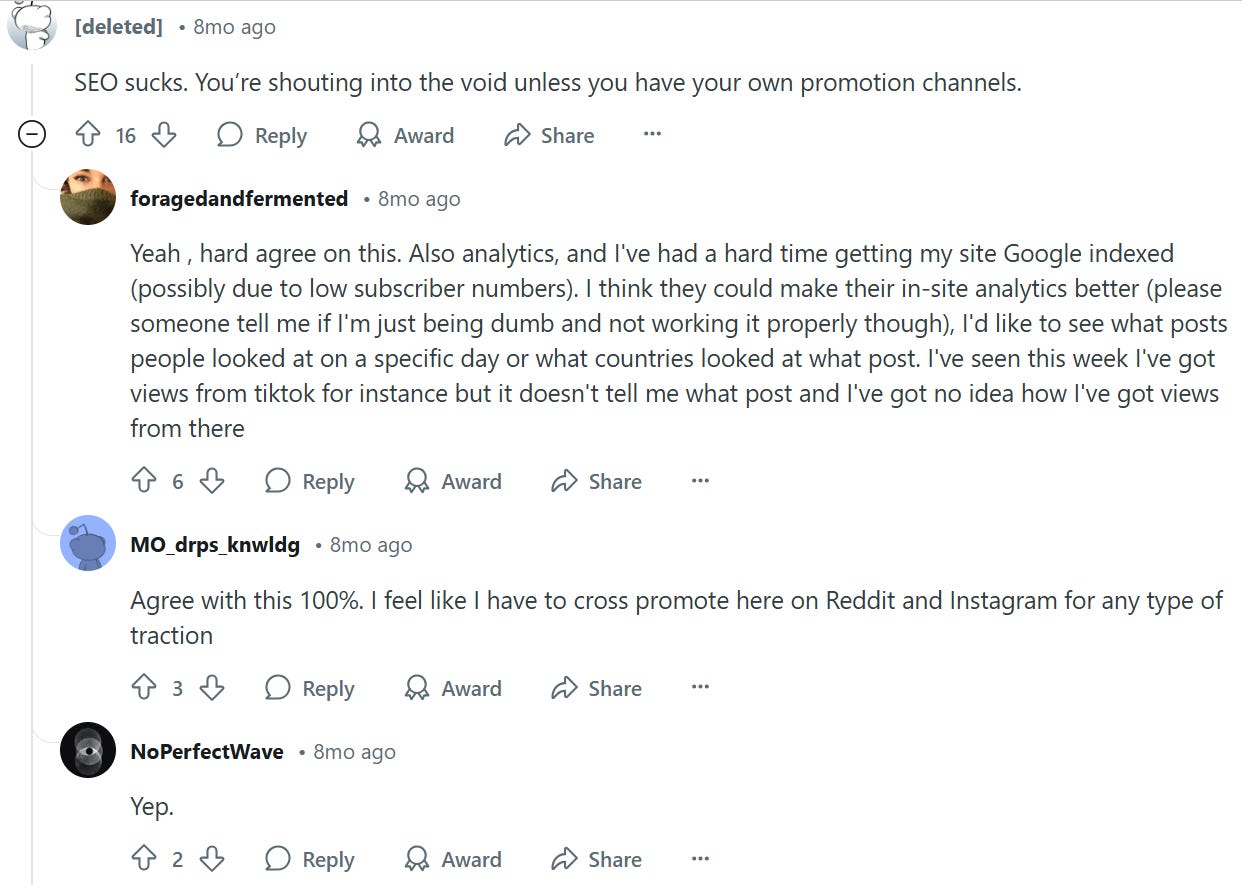1242x885 pixels.
Task: Open more options on MO_drps_knwldg's comment
Action: pyautogui.click(x=700, y=687)
